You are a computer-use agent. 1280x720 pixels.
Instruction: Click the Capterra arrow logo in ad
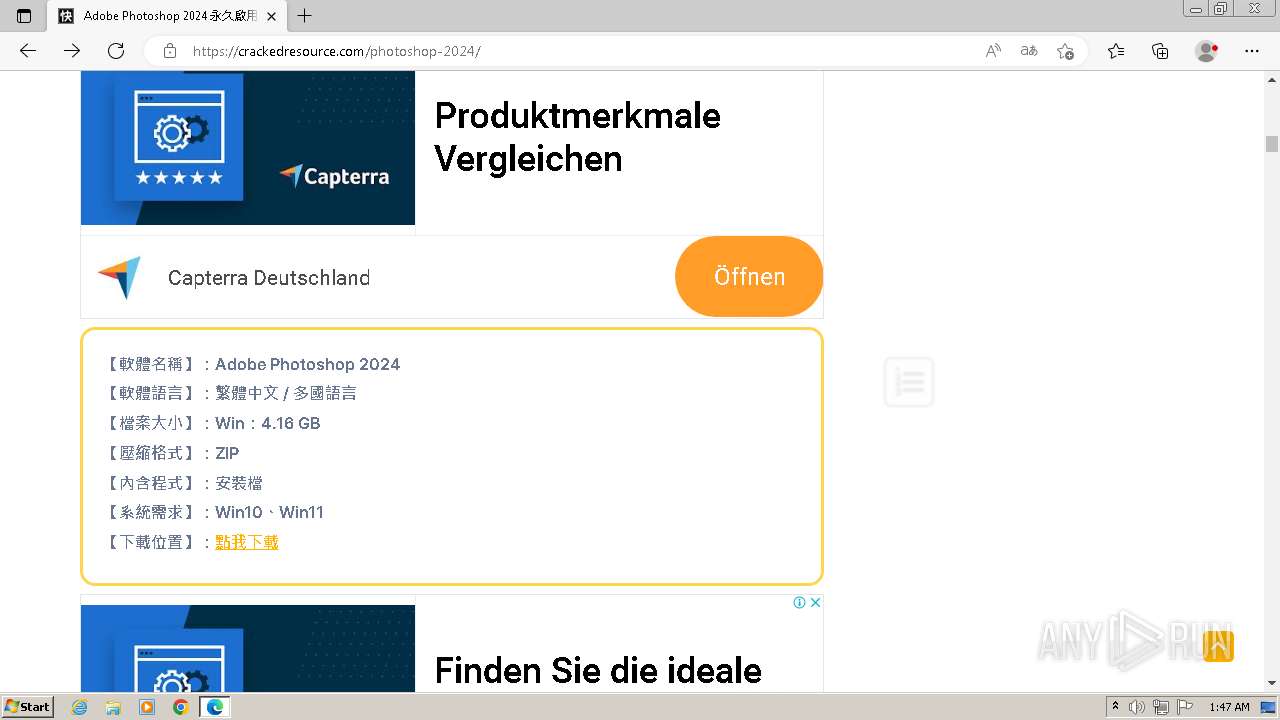click(119, 278)
